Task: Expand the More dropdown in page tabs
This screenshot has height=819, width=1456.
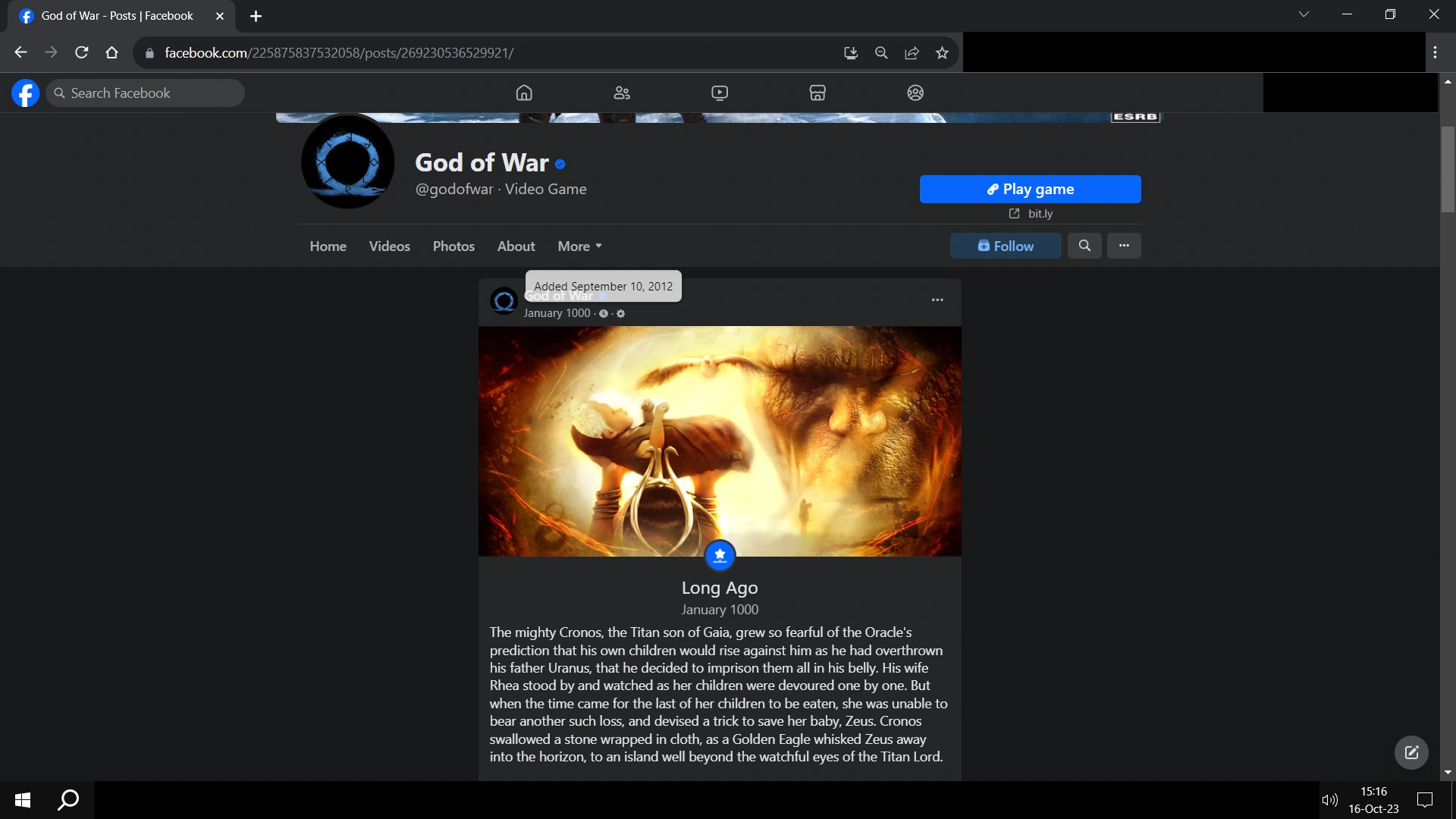Action: click(579, 246)
